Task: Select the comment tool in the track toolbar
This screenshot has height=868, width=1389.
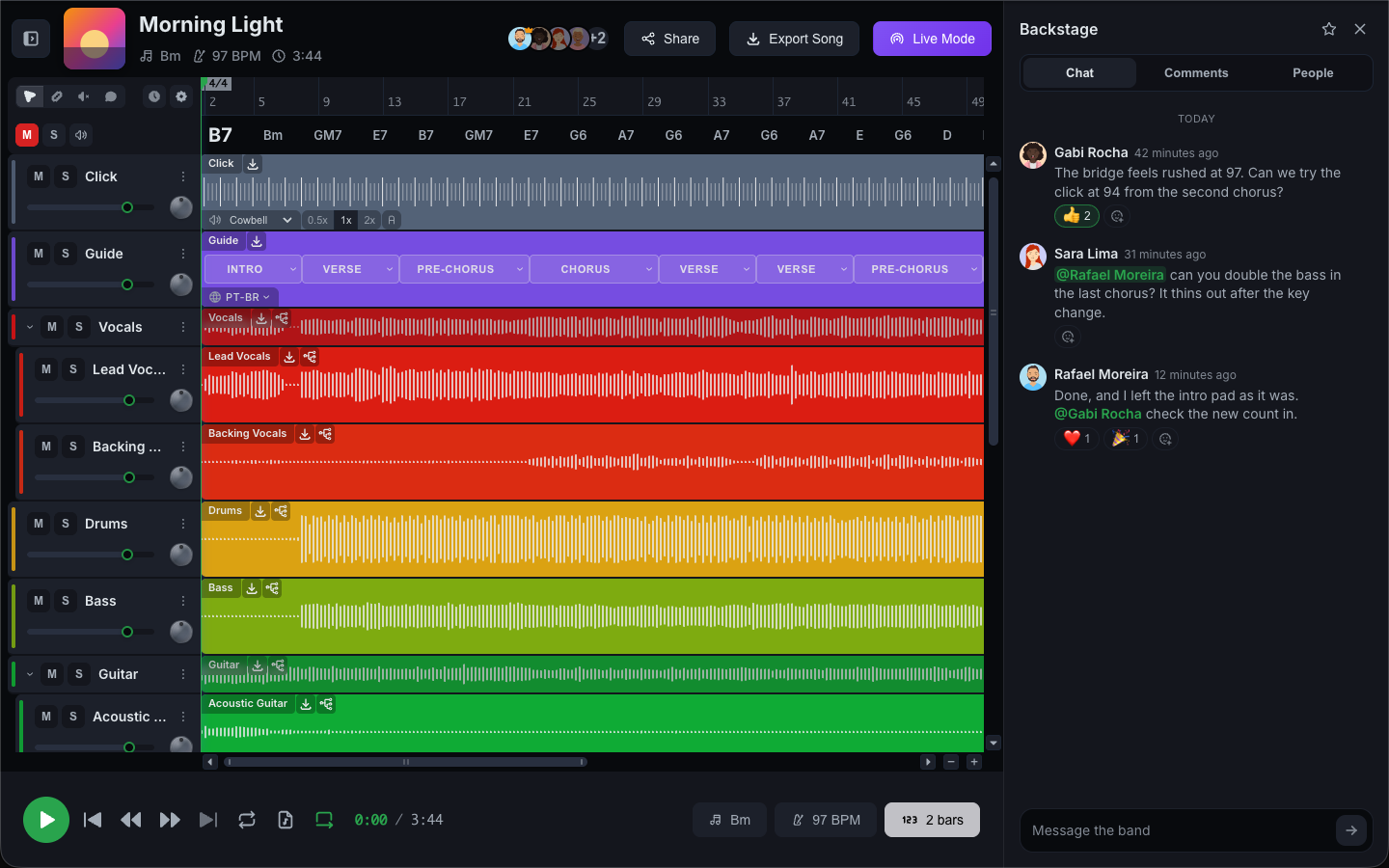Action: click(111, 96)
